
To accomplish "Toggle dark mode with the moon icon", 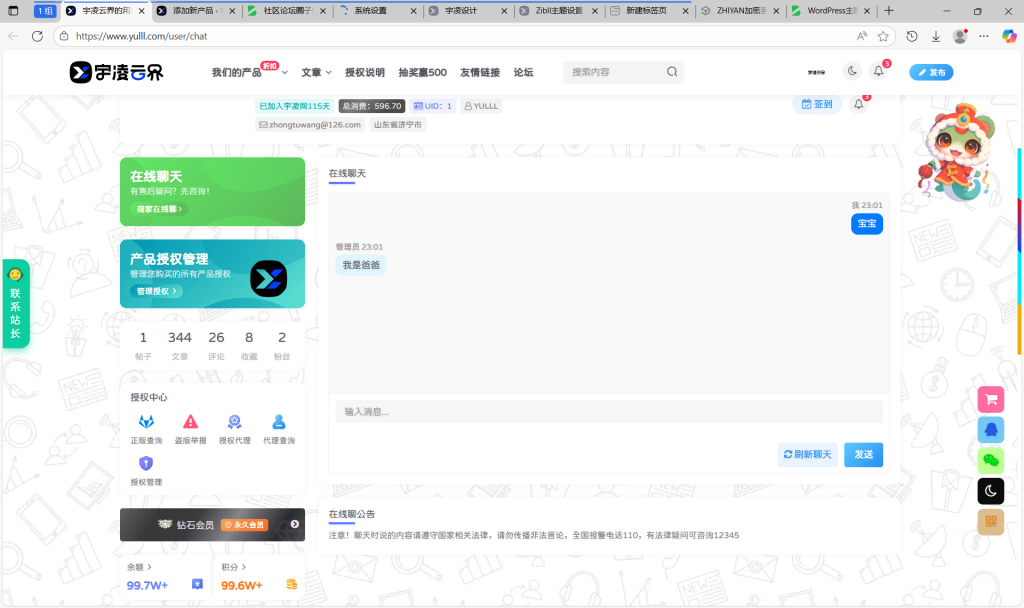I will tap(990, 491).
